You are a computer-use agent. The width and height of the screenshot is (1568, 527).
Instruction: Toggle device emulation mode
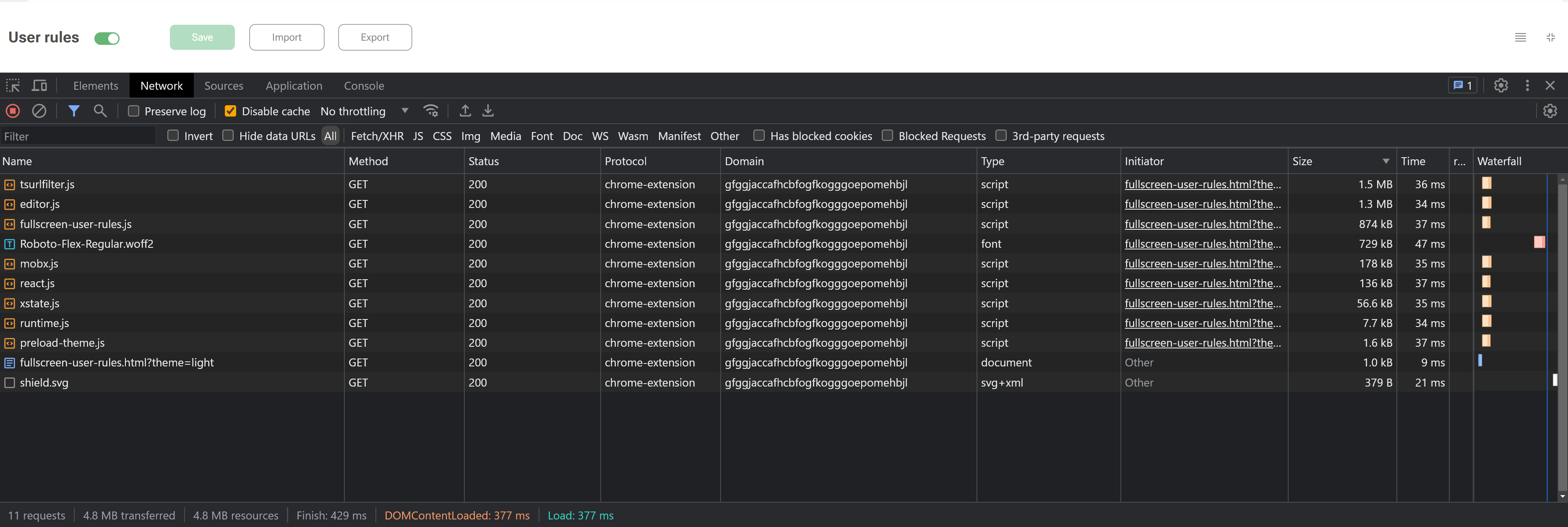(39, 85)
